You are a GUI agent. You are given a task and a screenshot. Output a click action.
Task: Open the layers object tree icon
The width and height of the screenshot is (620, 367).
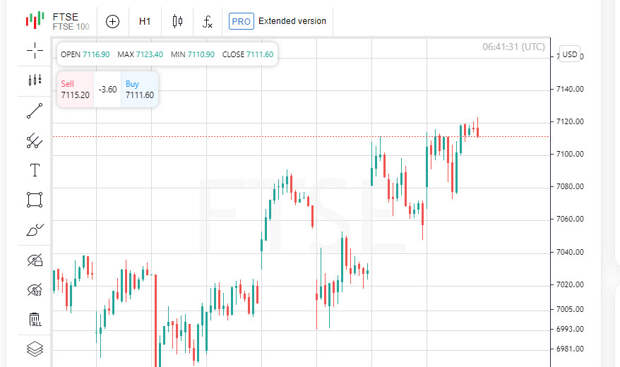(x=35, y=349)
